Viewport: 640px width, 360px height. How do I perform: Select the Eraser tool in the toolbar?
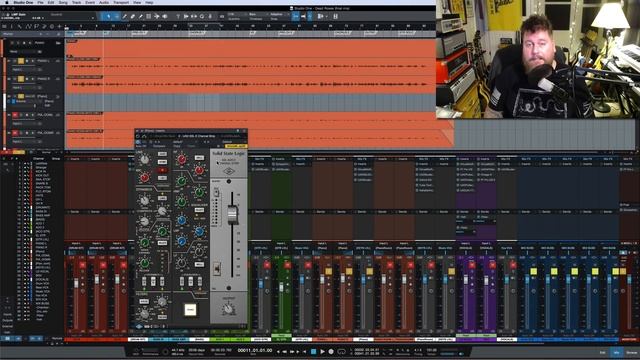[133, 16]
